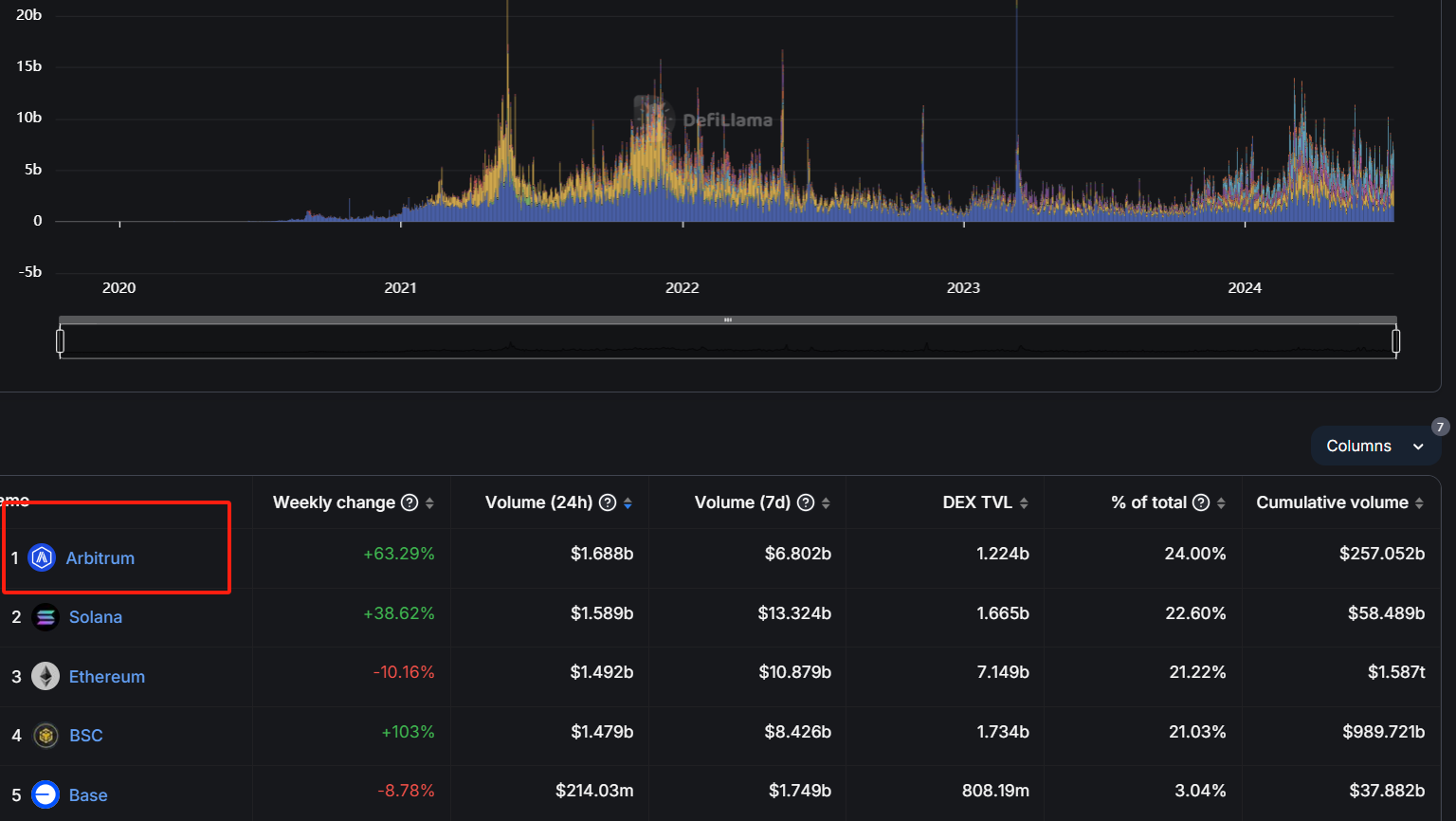Click BSC share 21.03%

tap(1197, 732)
